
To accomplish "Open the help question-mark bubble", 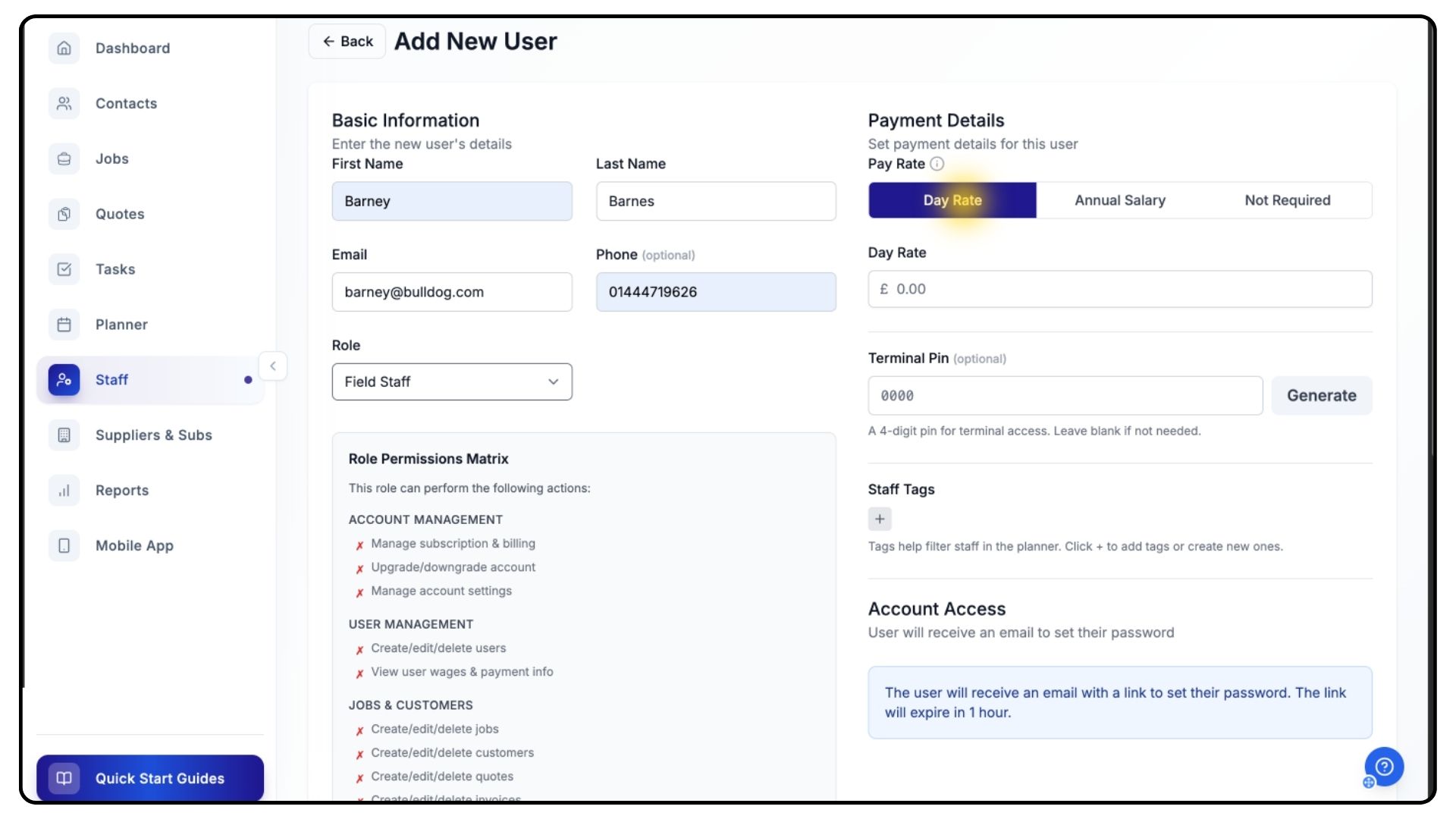I will coord(1384,767).
